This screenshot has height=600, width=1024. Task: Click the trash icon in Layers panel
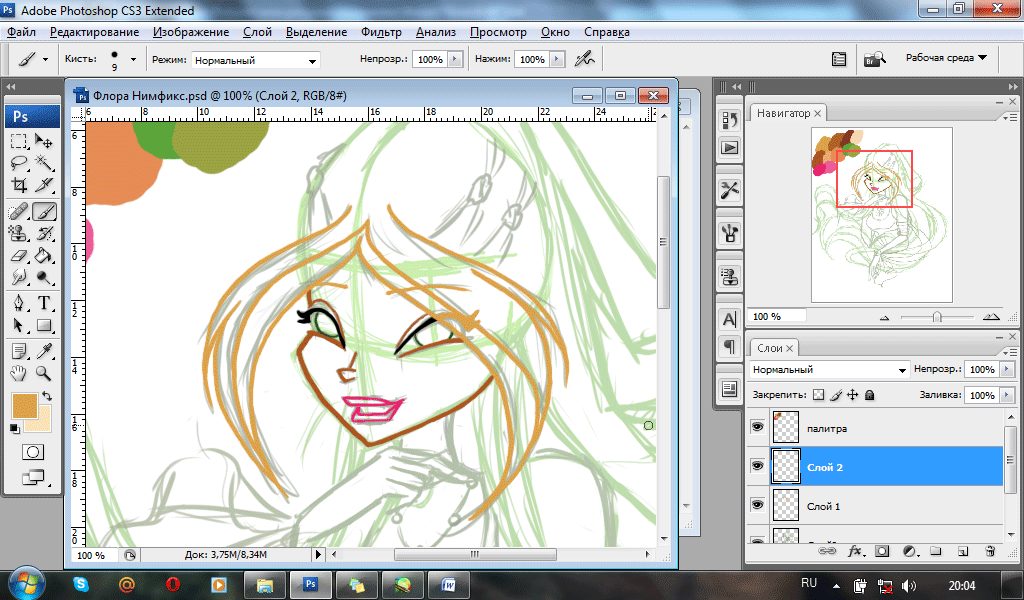coord(990,550)
